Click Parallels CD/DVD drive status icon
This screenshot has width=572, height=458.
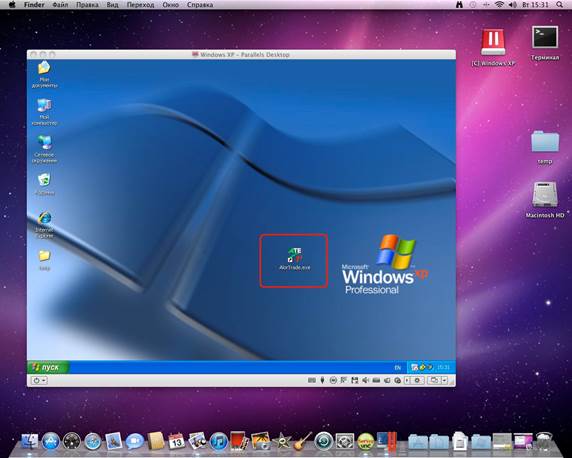(333, 380)
